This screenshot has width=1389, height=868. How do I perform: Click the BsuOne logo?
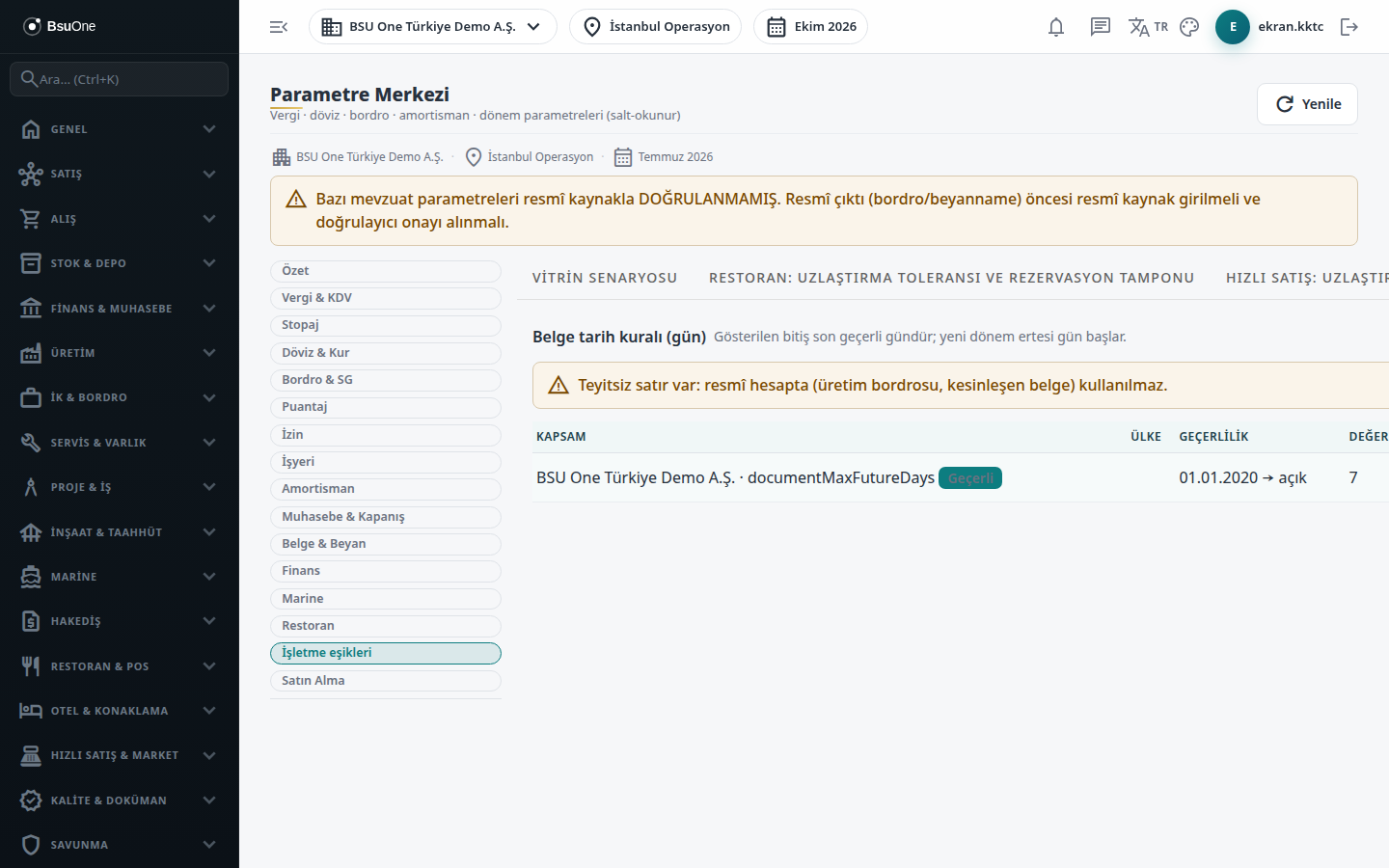(x=60, y=26)
